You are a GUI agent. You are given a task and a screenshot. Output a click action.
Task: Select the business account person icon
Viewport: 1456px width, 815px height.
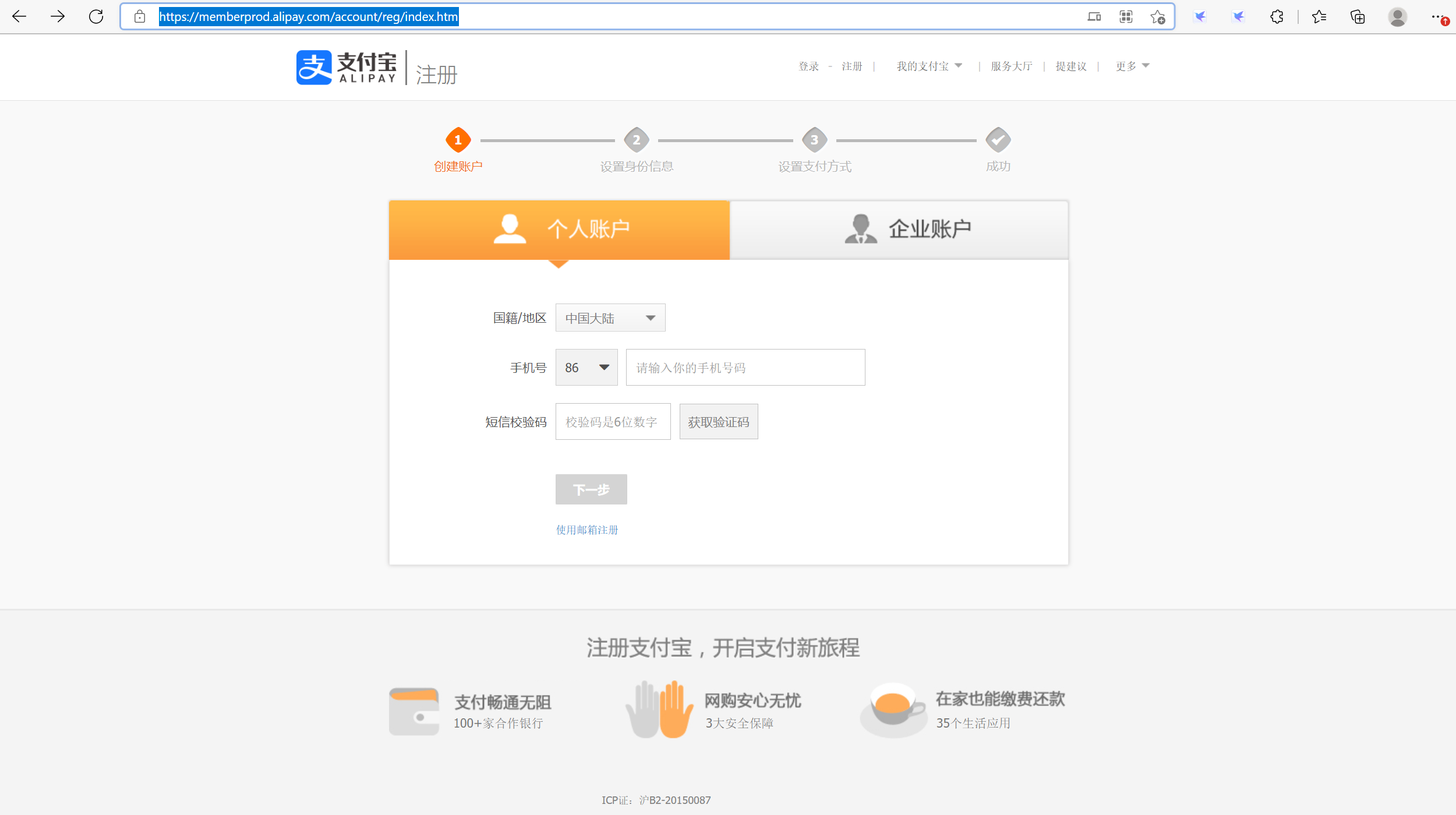coord(861,228)
